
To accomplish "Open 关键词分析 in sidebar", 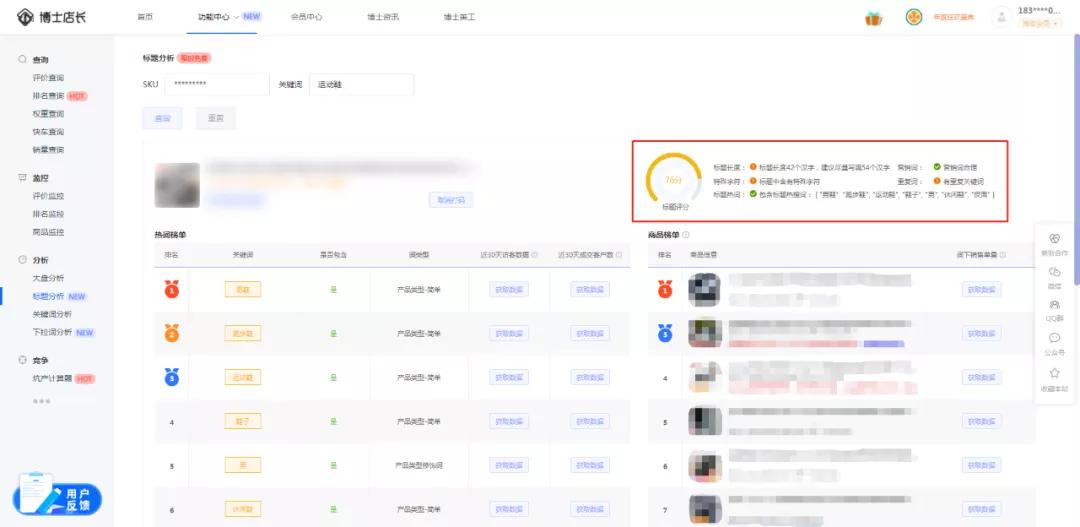I will click(52, 314).
